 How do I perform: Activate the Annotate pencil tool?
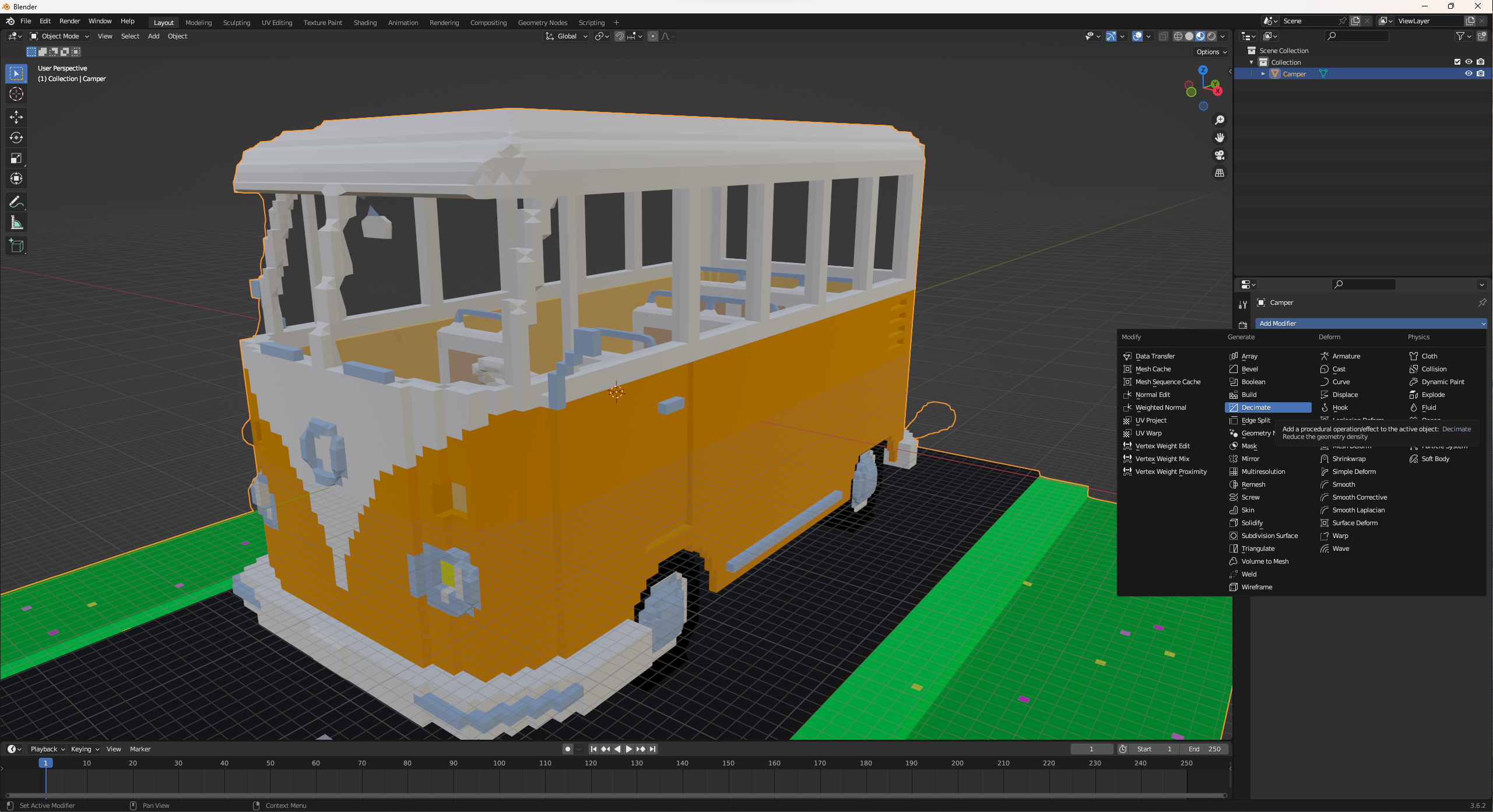click(16, 202)
